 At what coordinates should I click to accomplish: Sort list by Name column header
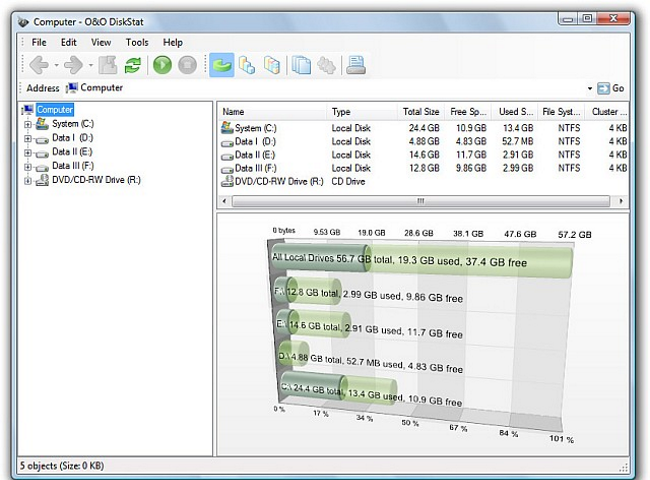[272, 112]
